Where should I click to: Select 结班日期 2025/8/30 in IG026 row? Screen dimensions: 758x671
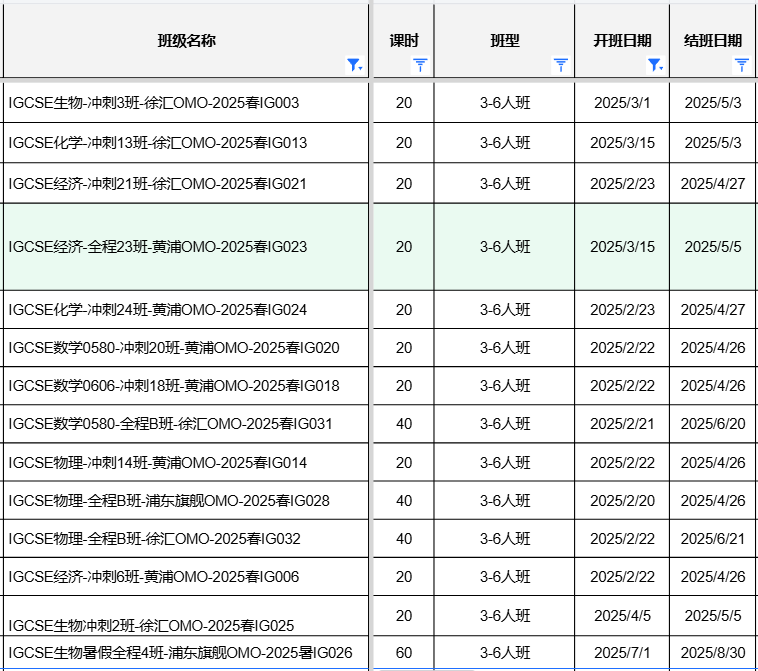[713, 653]
